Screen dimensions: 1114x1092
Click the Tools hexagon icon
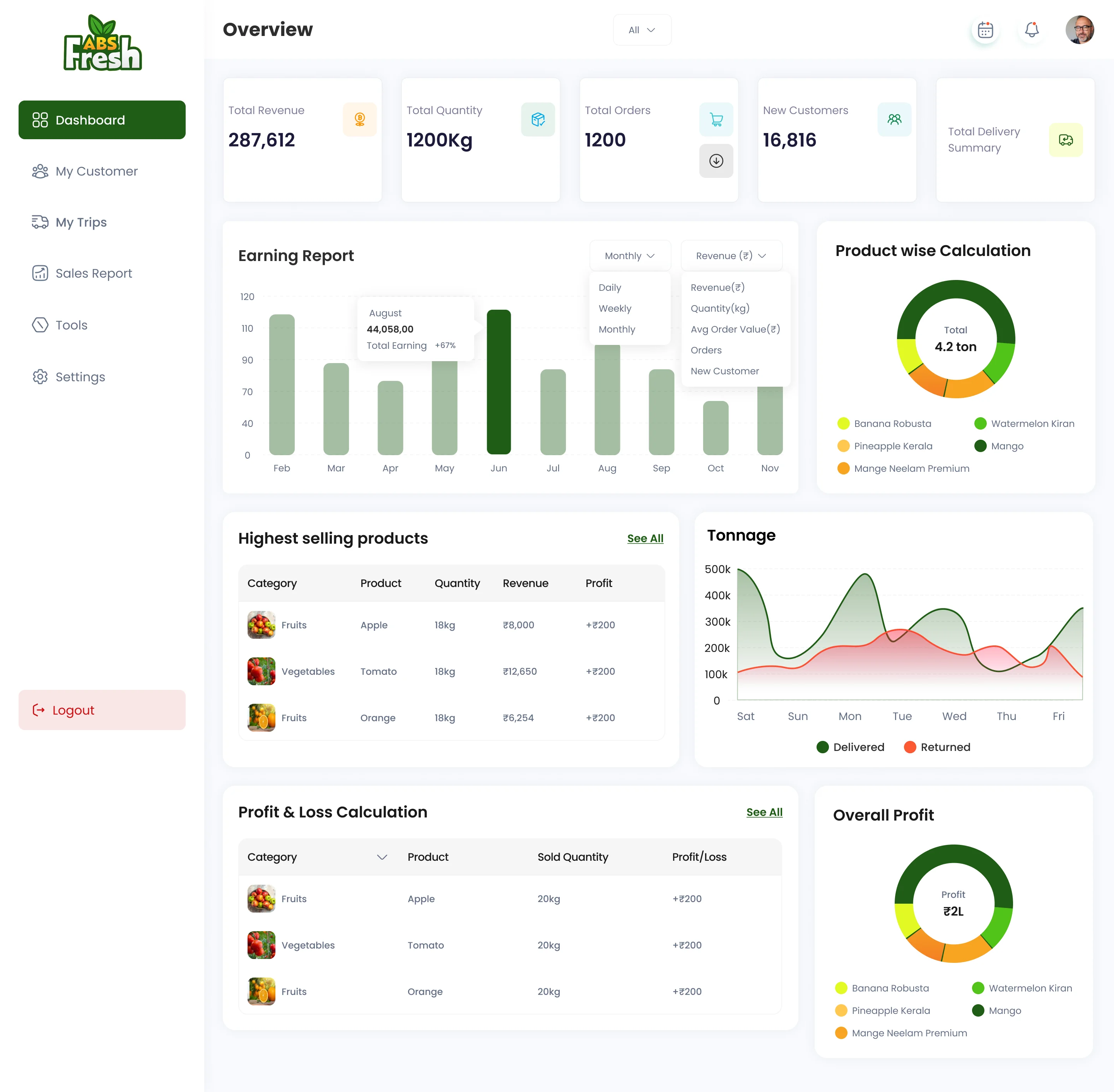(x=40, y=324)
